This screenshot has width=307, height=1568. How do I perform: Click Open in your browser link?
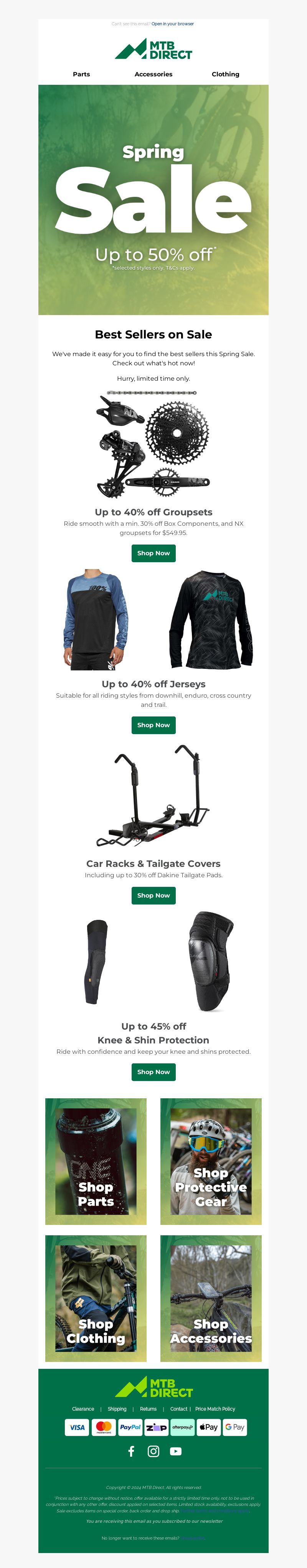coord(173,24)
